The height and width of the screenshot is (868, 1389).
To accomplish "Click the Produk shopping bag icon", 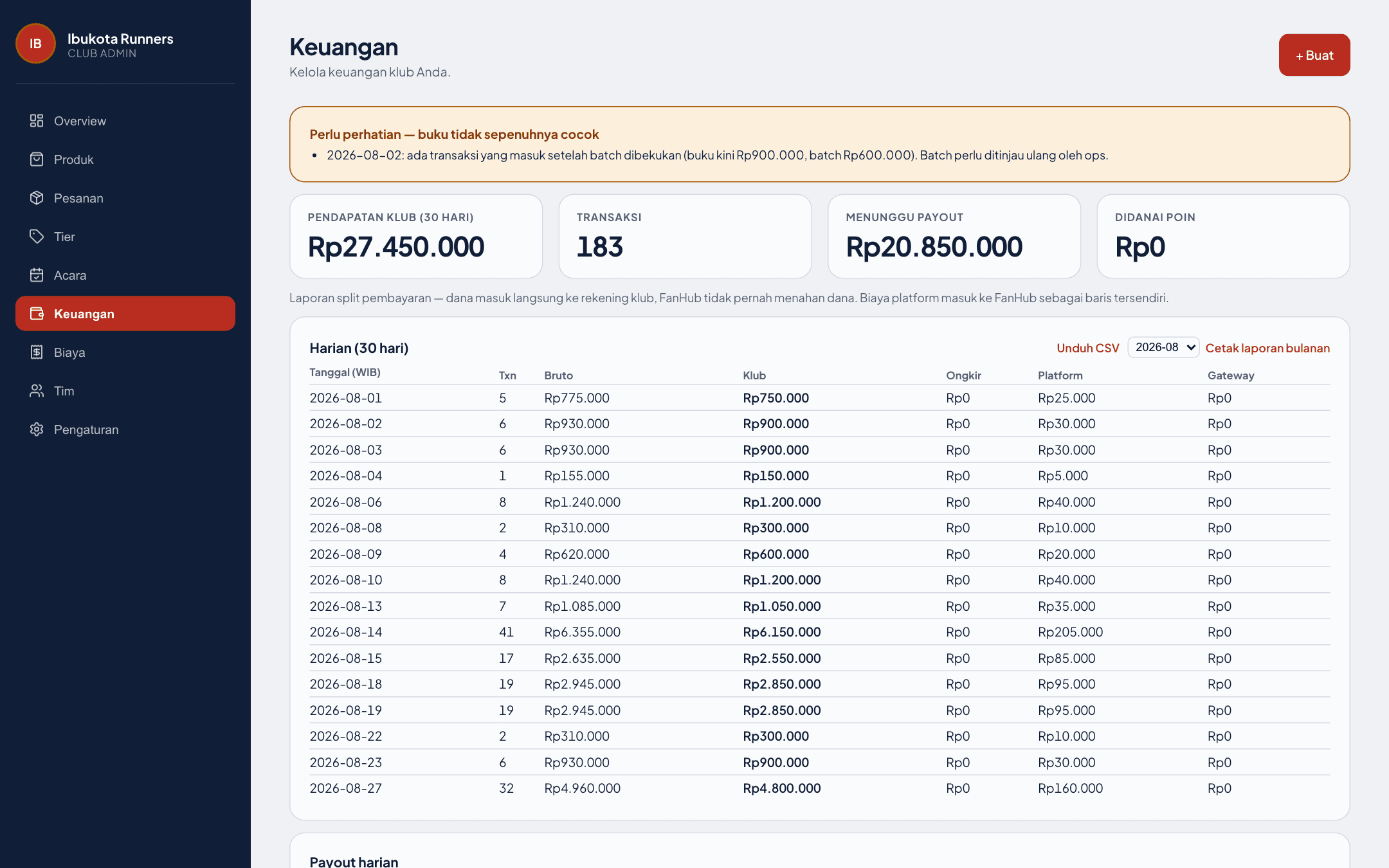I will (x=37, y=159).
